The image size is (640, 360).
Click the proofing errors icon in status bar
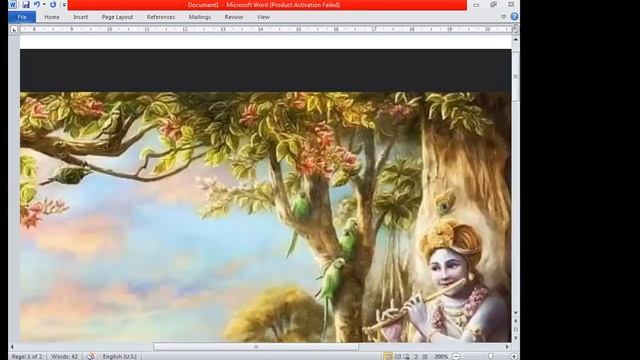click(x=91, y=356)
